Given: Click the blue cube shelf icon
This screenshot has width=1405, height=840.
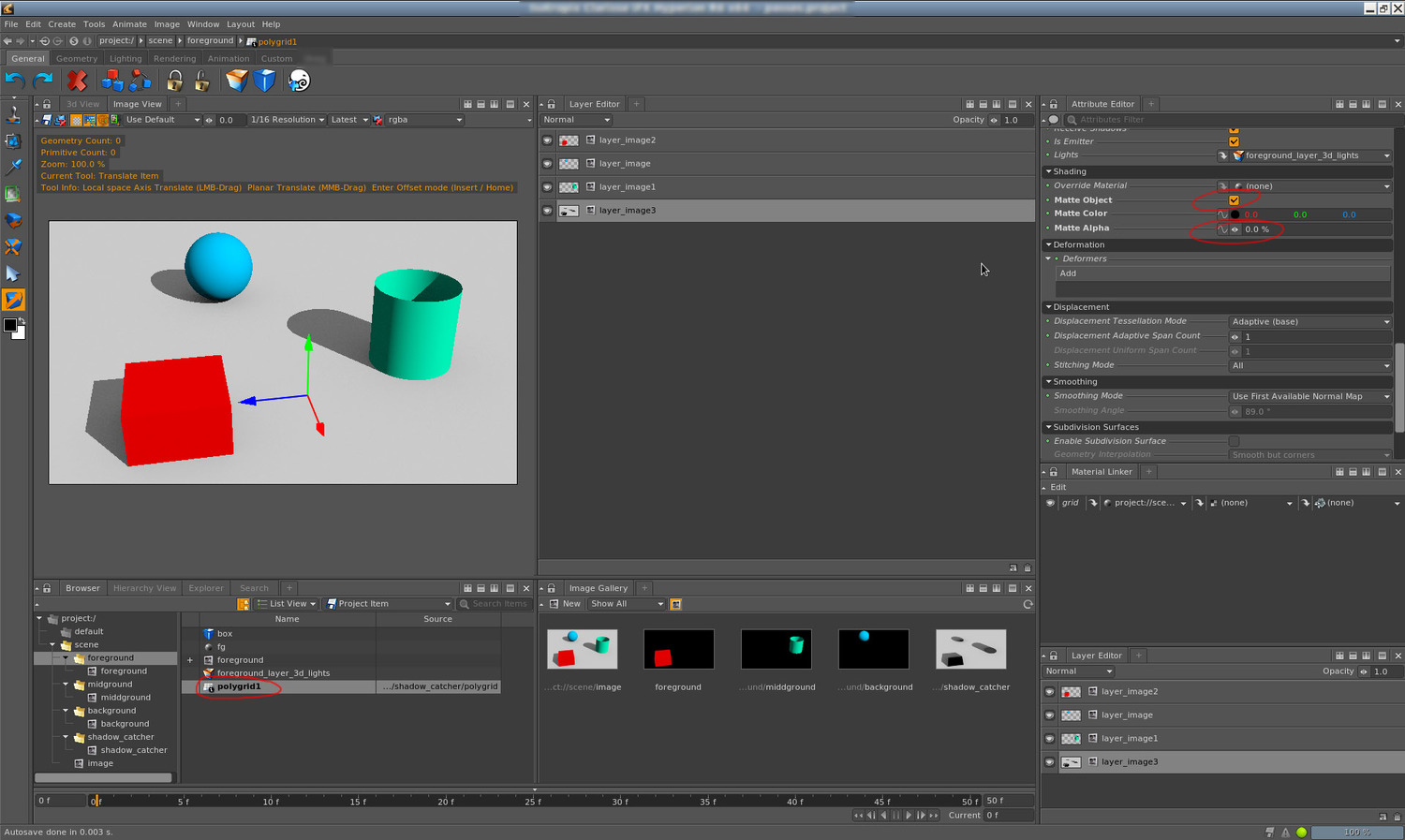Looking at the screenshot, I should coord(265,81).
